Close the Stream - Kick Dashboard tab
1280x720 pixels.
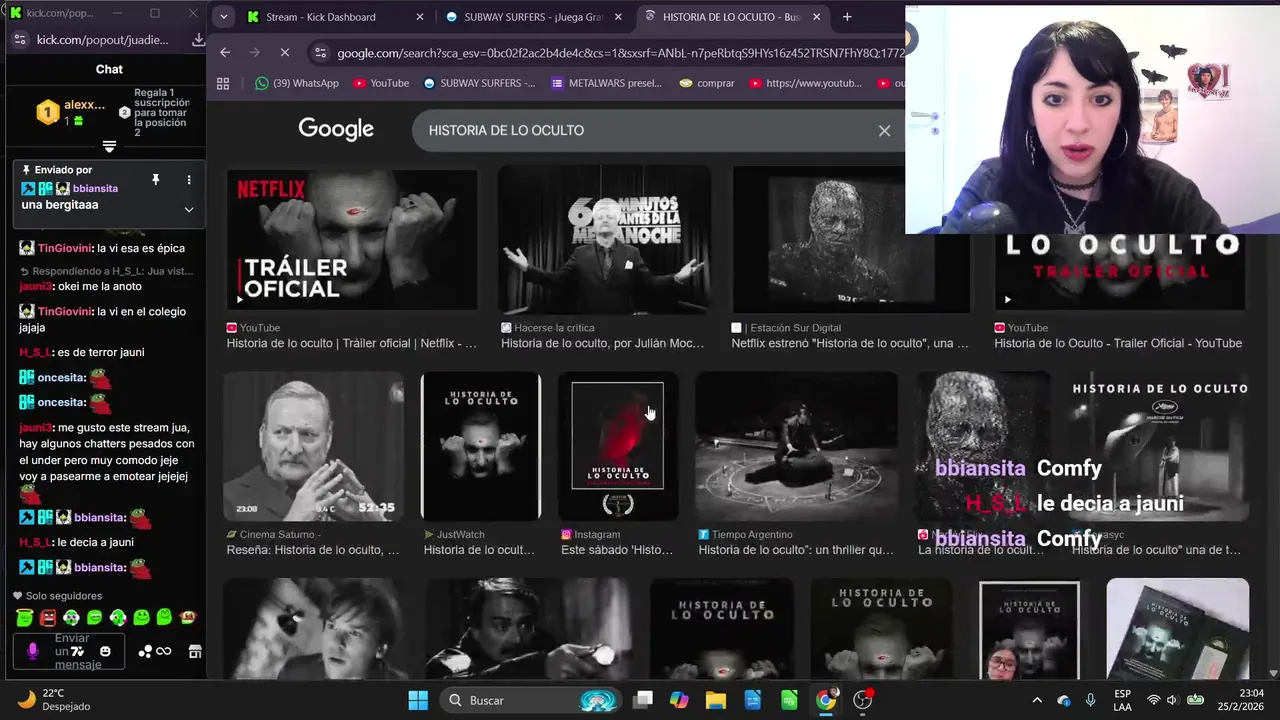coord(420,17)
